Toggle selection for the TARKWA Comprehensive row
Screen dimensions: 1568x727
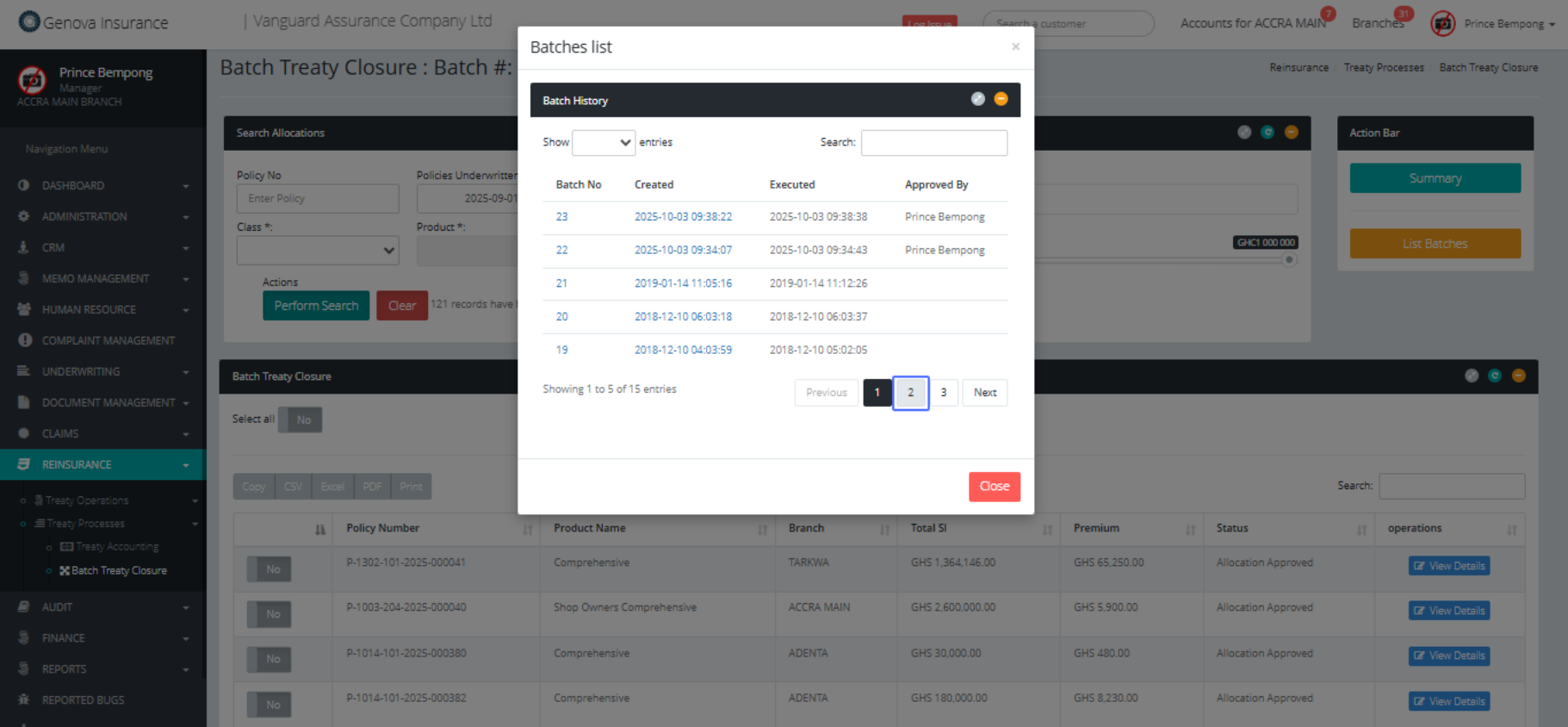coord(269,569)
